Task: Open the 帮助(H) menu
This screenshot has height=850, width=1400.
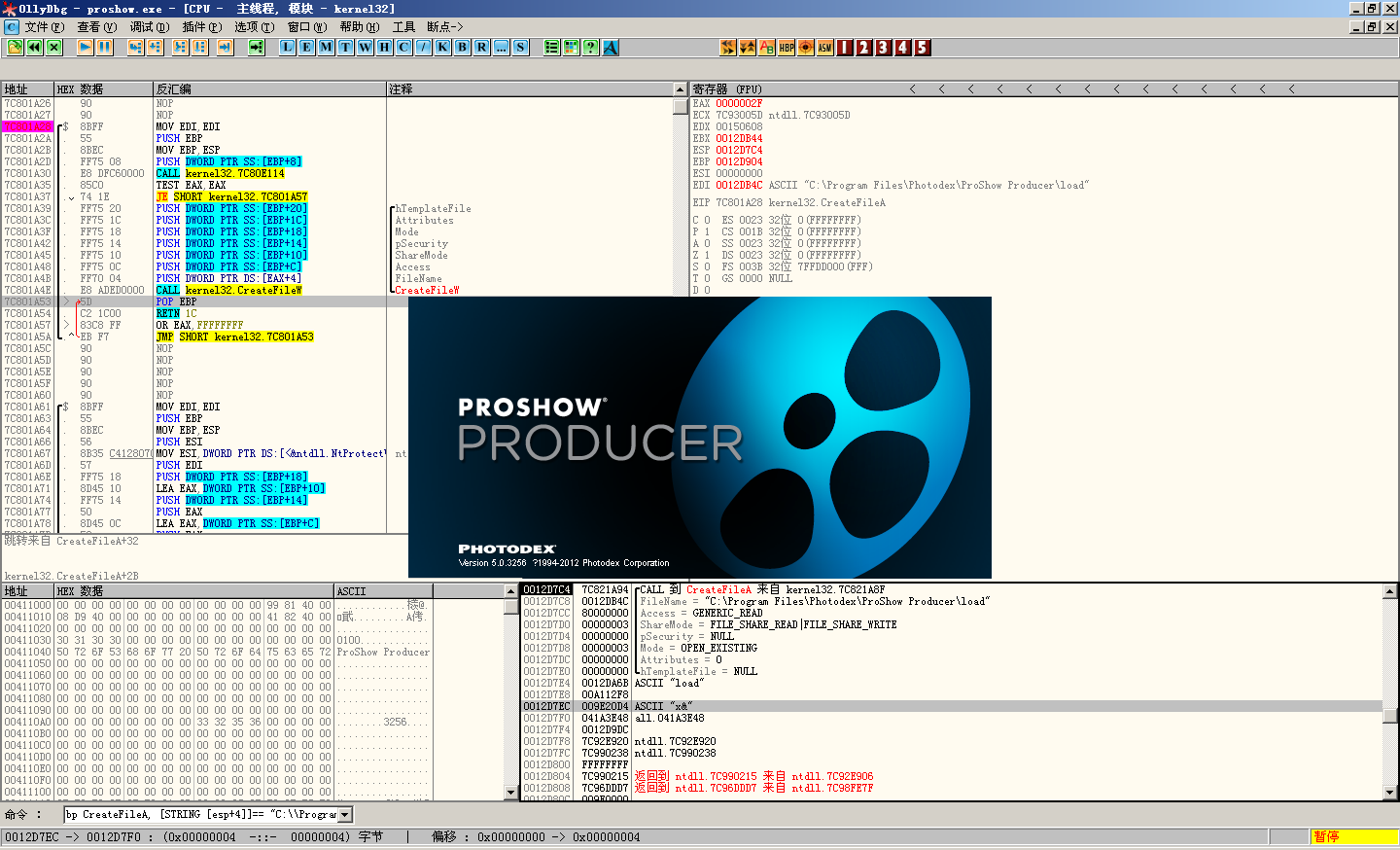Action: click(360, 27)
